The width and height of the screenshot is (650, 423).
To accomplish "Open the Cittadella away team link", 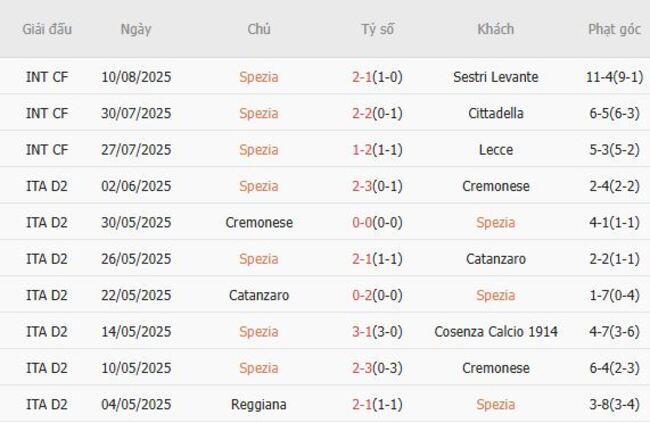I will pyautogui.click(x=495, y=113).
